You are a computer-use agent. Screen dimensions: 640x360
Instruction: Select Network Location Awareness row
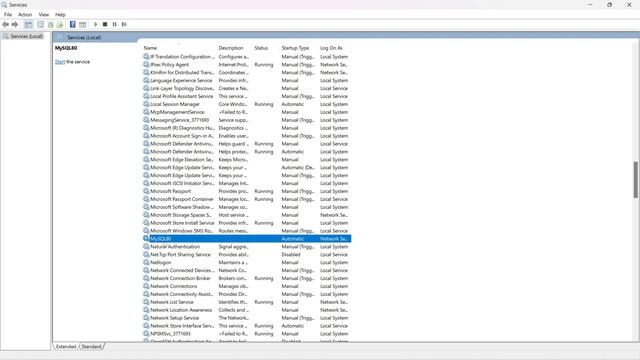pyautogui.click(x=247, y=310)
